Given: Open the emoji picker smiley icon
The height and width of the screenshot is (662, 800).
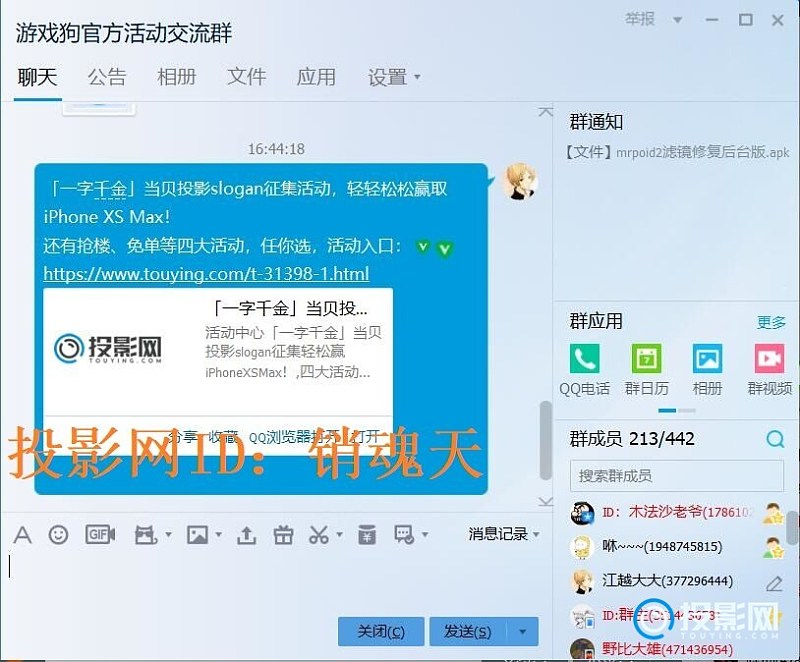Looking at the screenshot, I should [58, 535].
